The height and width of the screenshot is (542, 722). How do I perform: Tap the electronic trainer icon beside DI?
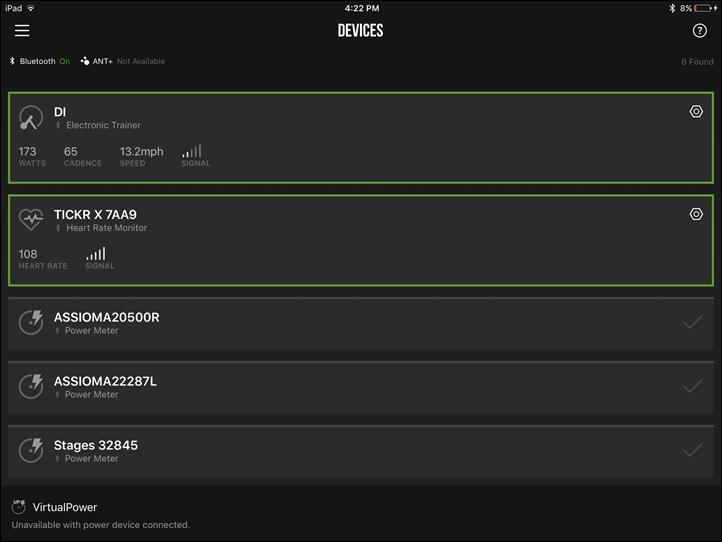point(31,117)
